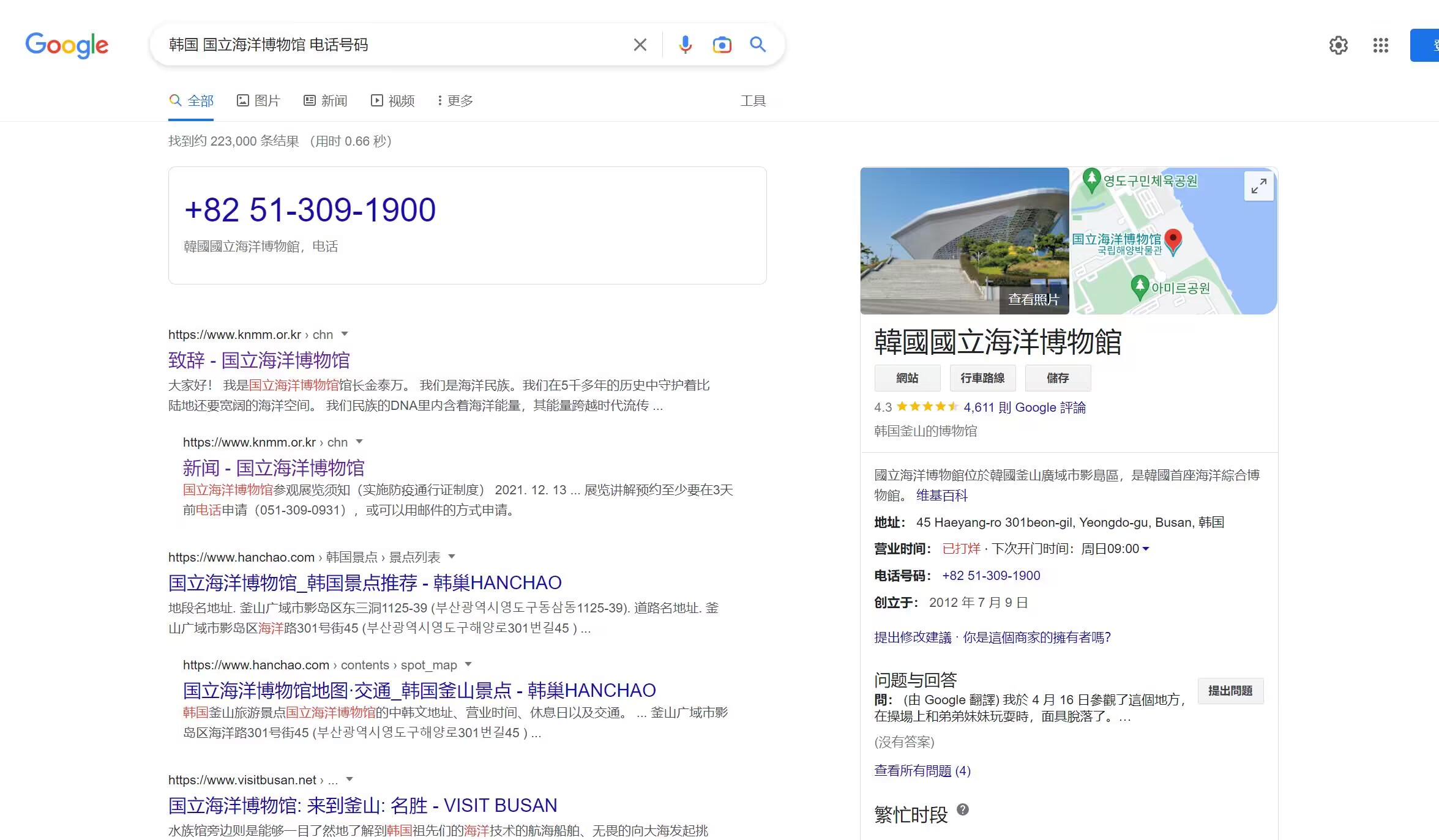This screenshot has height=840, width=1439.
Task: Expand the dropdown arrow beside hanchao.com 景点列表
Action: (452, 557)
